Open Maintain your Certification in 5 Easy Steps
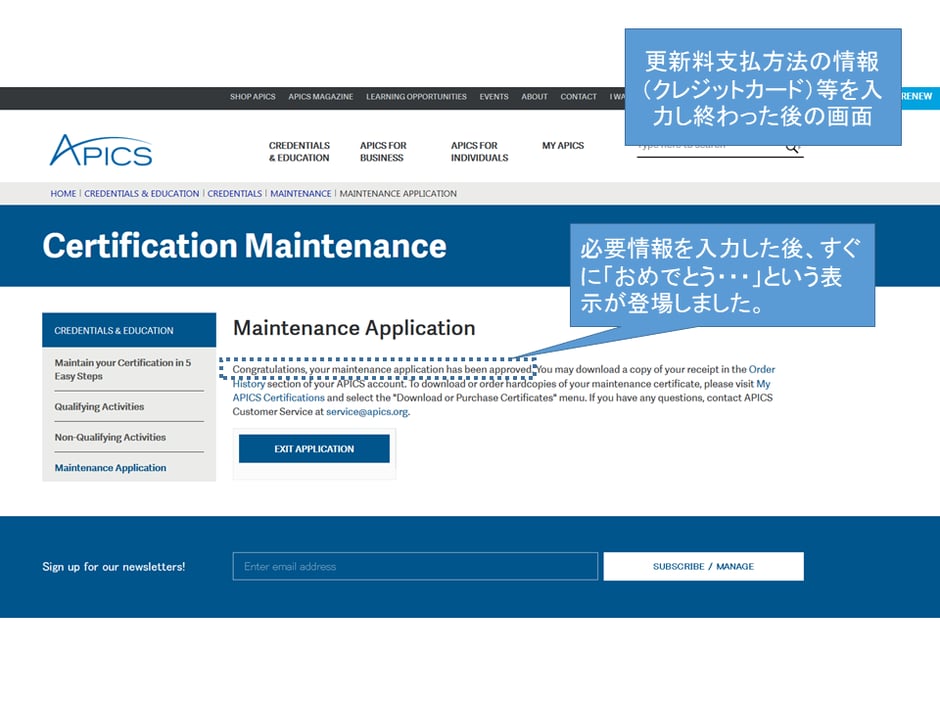 click(x=122, y=369)
